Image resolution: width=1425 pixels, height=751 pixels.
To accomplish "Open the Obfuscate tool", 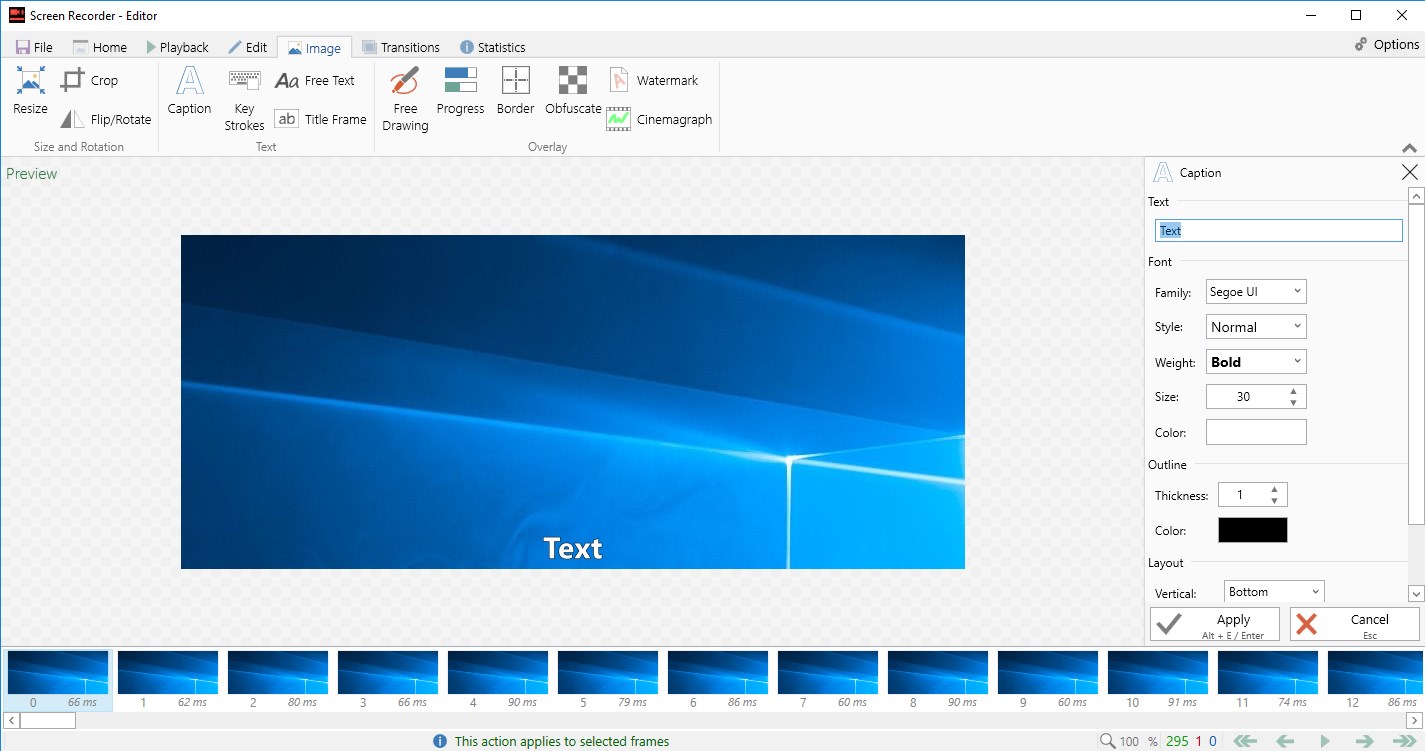I will [x=573, y=91].
